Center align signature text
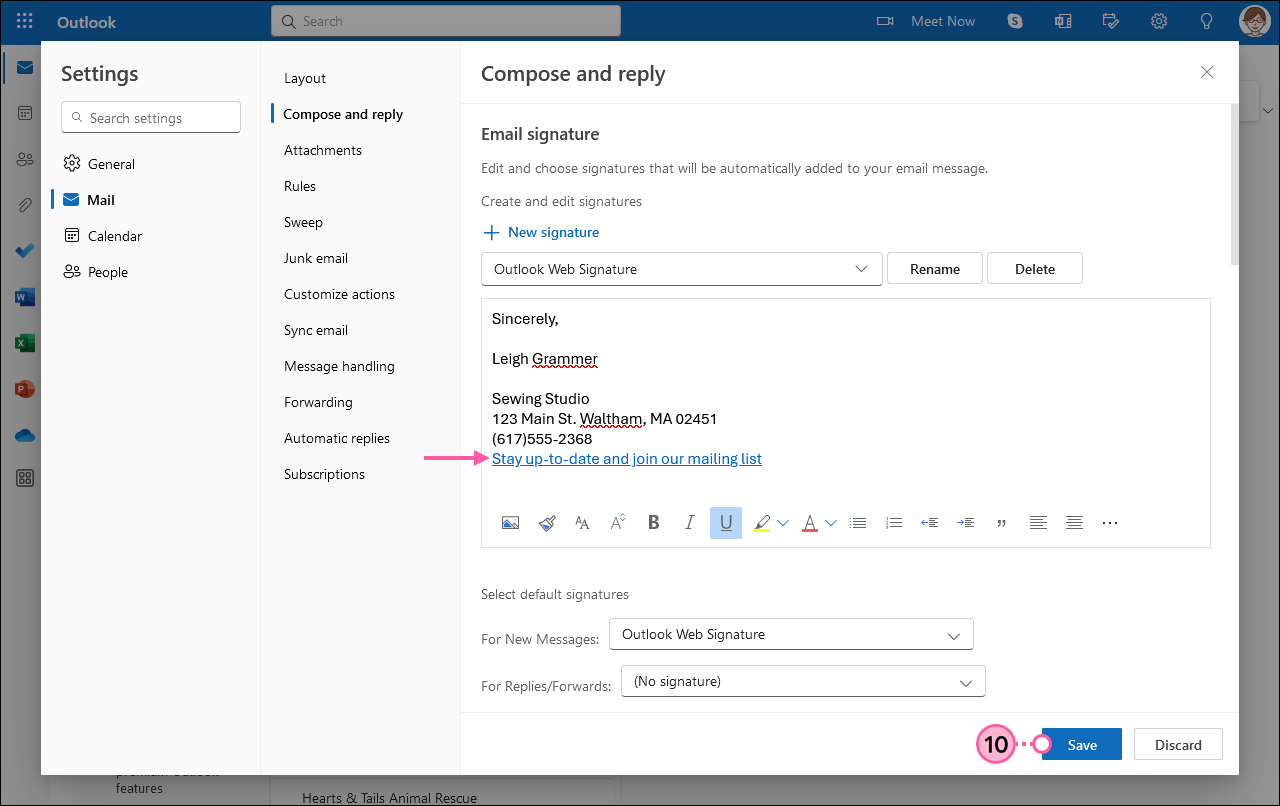The image size is (1280, 806). tap(1074, 523)
